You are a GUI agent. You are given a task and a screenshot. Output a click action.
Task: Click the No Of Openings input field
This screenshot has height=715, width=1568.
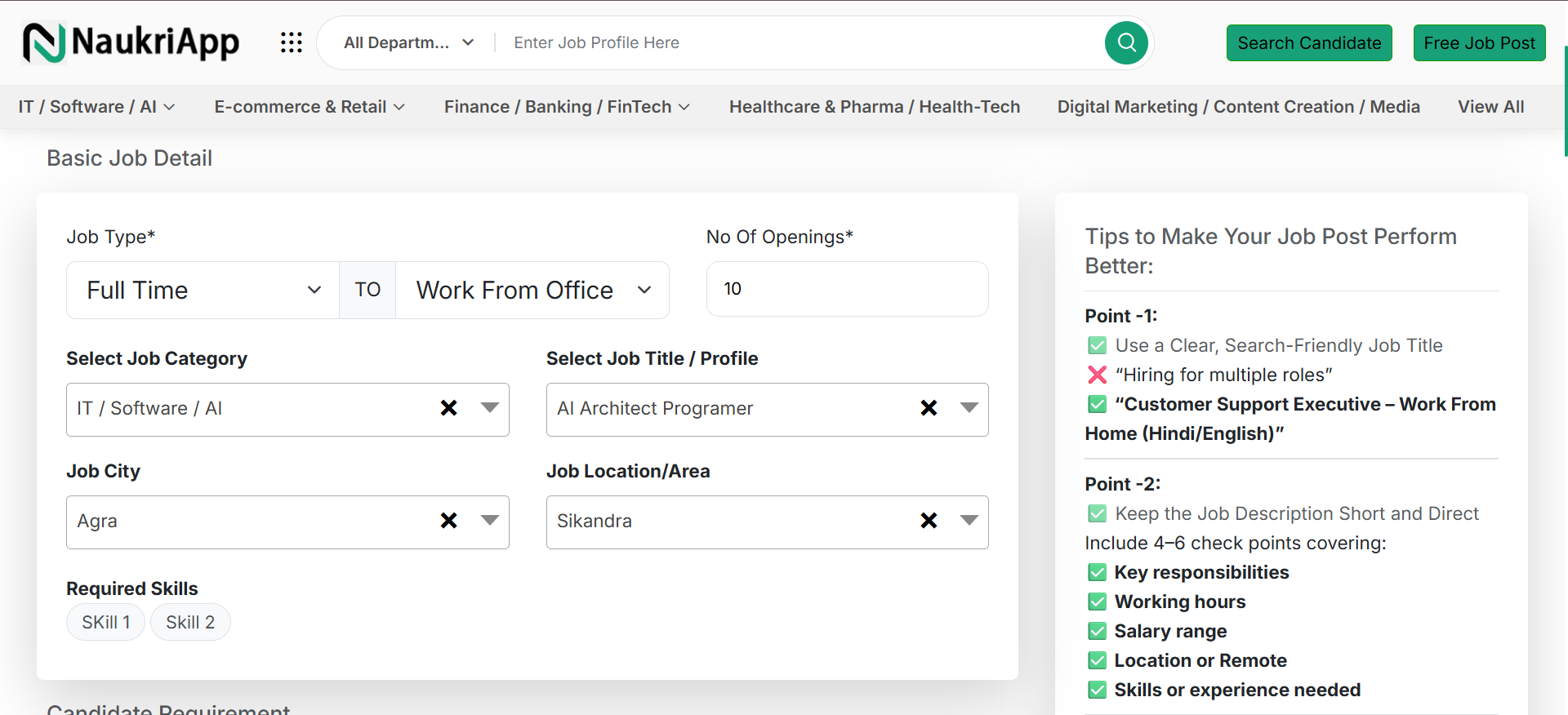pos(847,289)
